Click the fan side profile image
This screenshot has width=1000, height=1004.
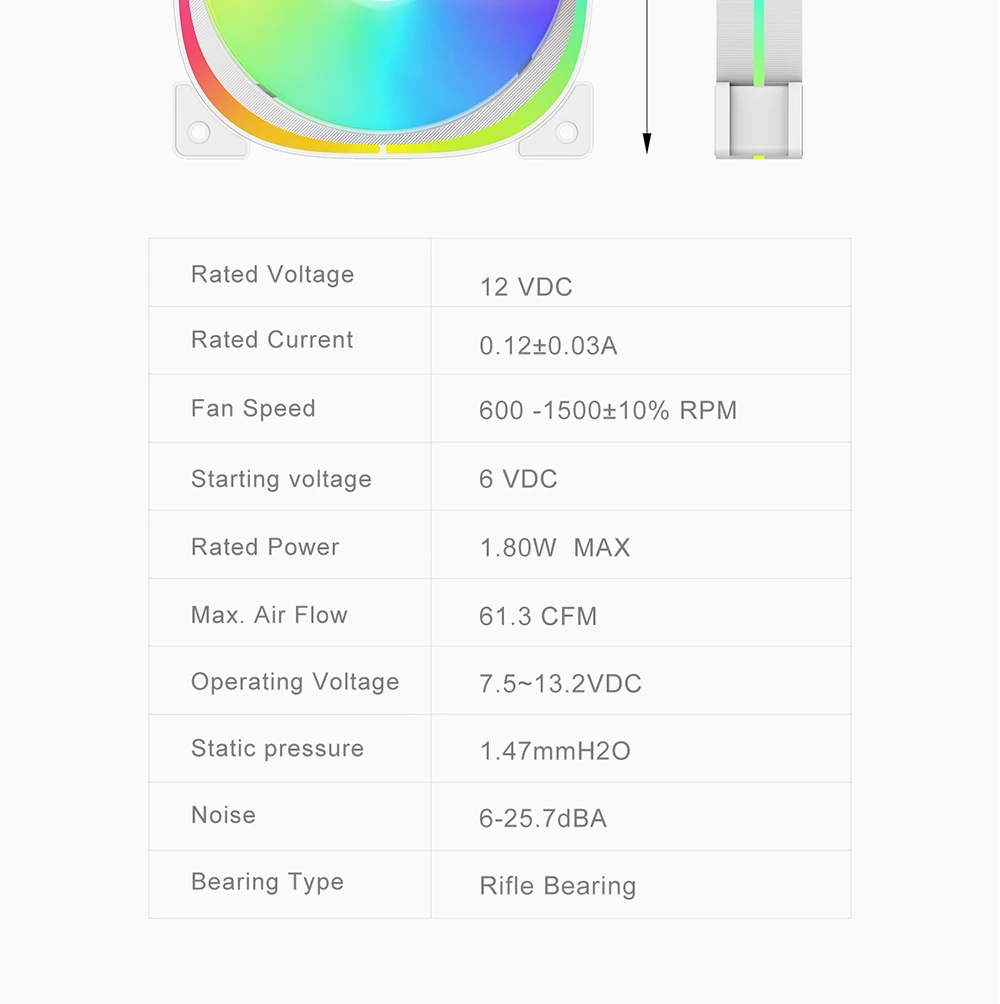tap(758, 80)
